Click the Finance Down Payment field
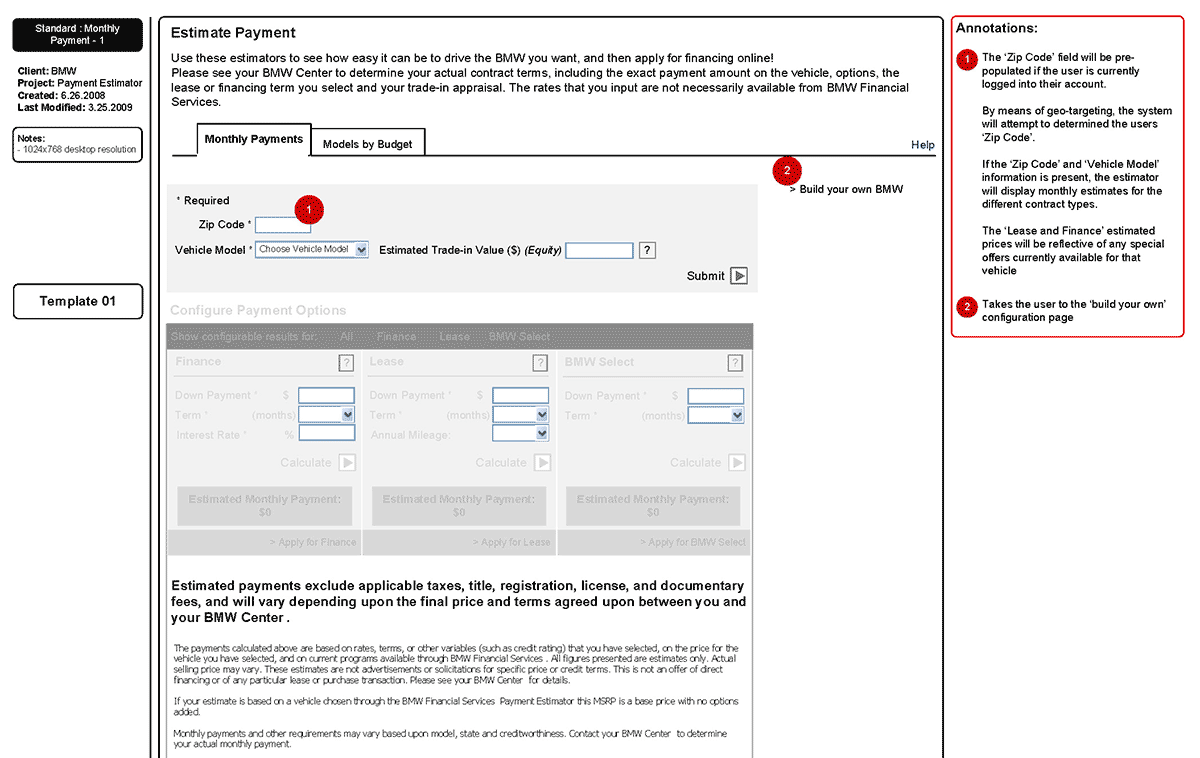Screen dimensions: 1200x758 pyautogui.click(x=327, y=396)
